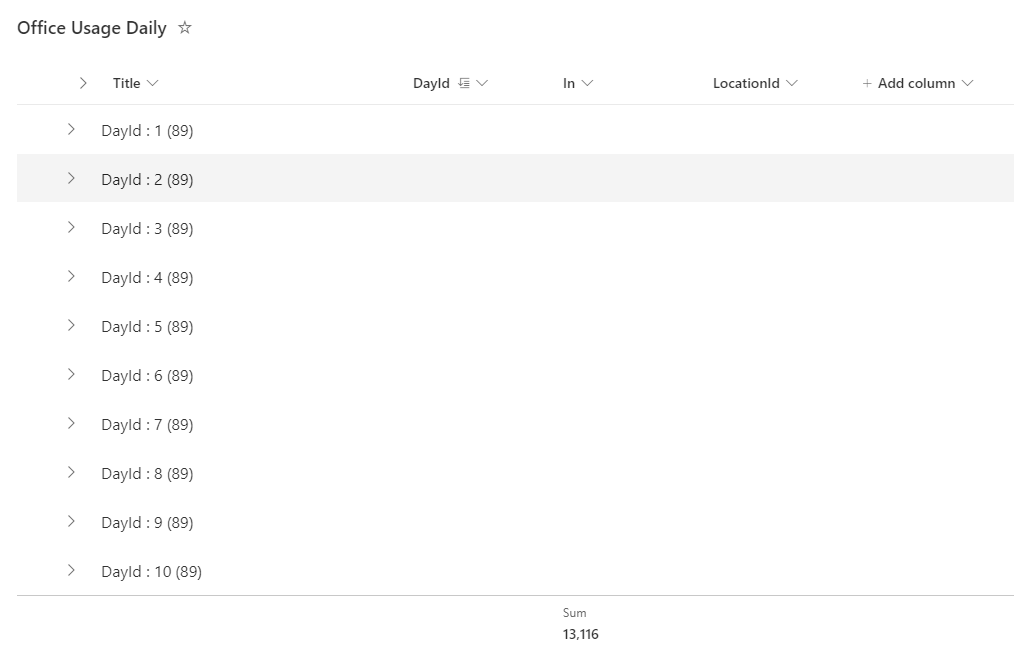
Task: Expand the DayId : 2 group
Action: coord(71,178)
